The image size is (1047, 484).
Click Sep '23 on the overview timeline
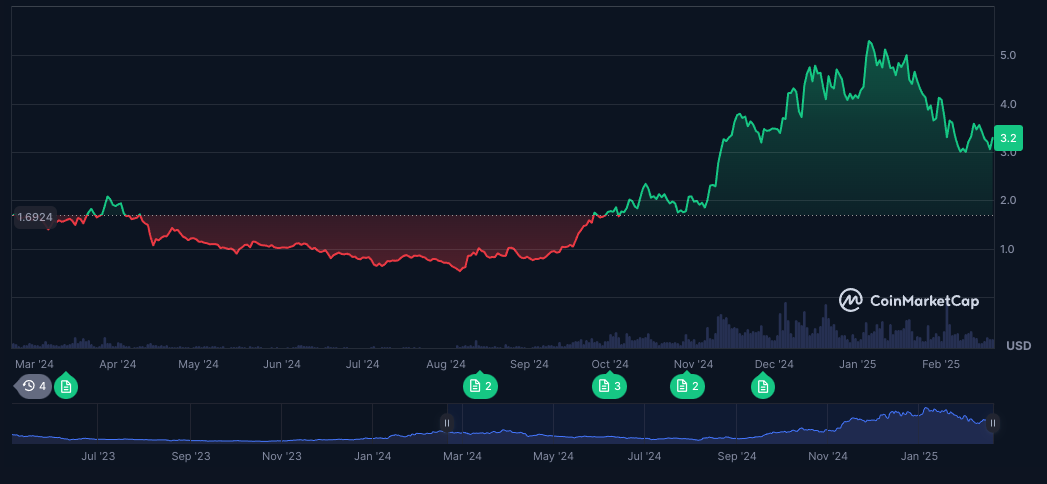point(191,457)
